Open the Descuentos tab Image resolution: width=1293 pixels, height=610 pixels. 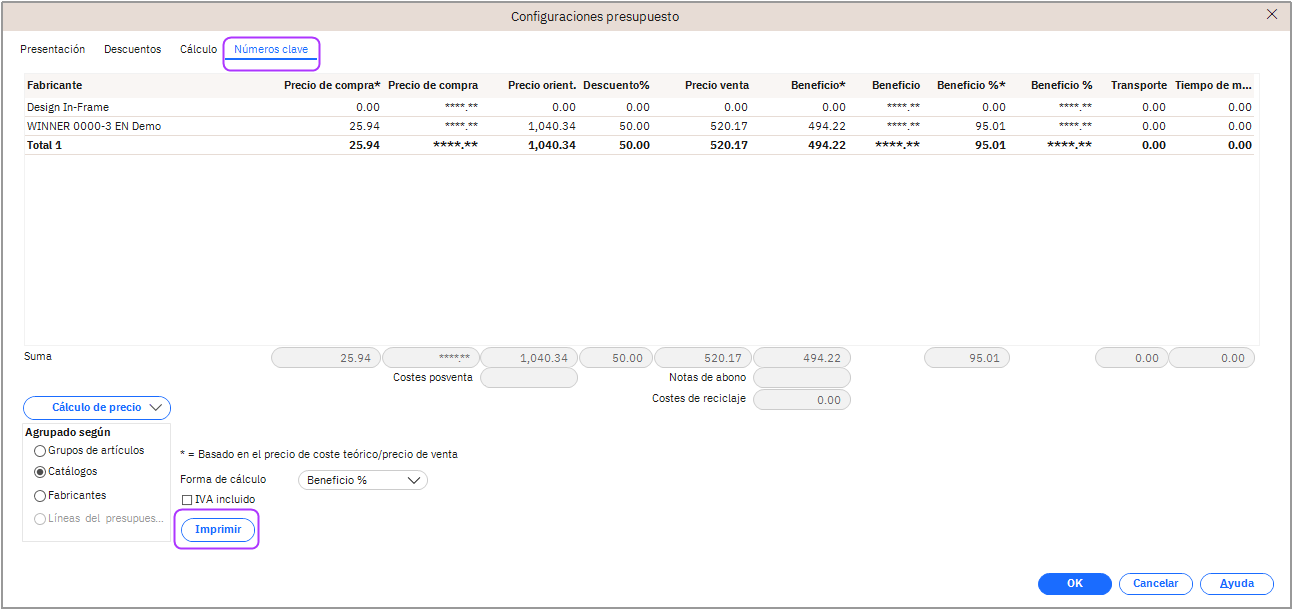(x=132, y=49)
